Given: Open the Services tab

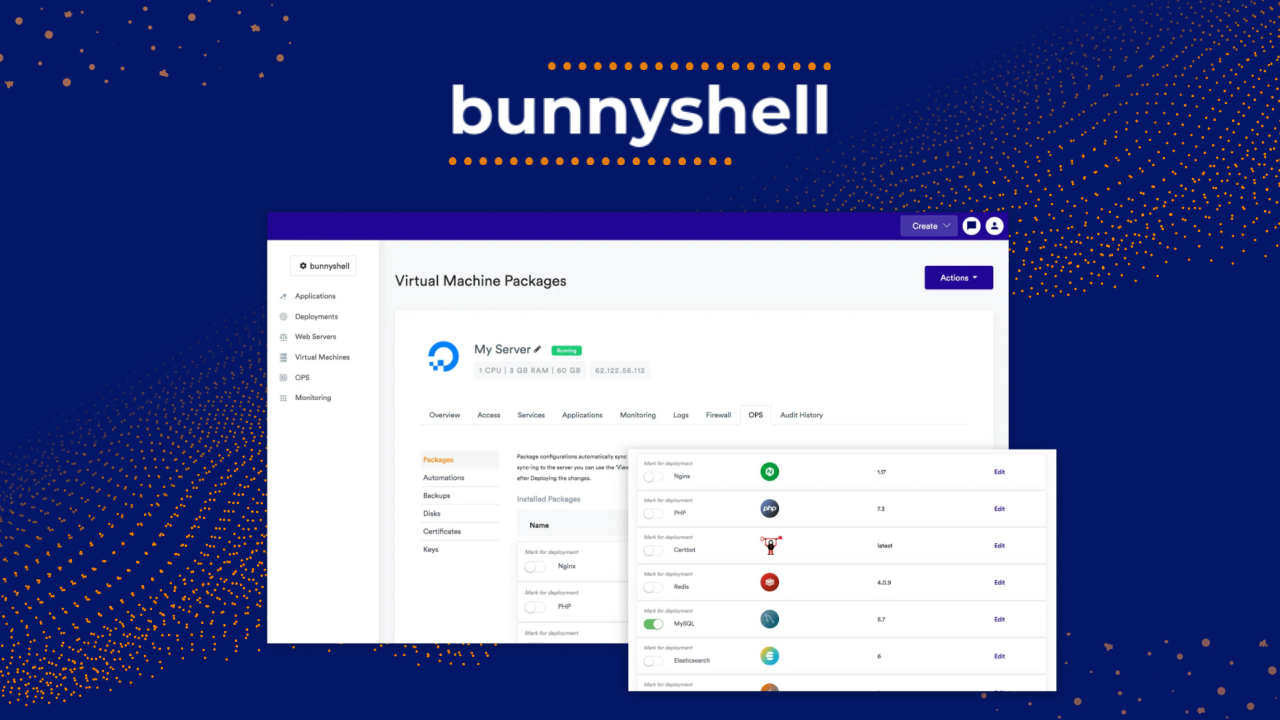Looking at the screenshot, I should [x=531, y=415].
